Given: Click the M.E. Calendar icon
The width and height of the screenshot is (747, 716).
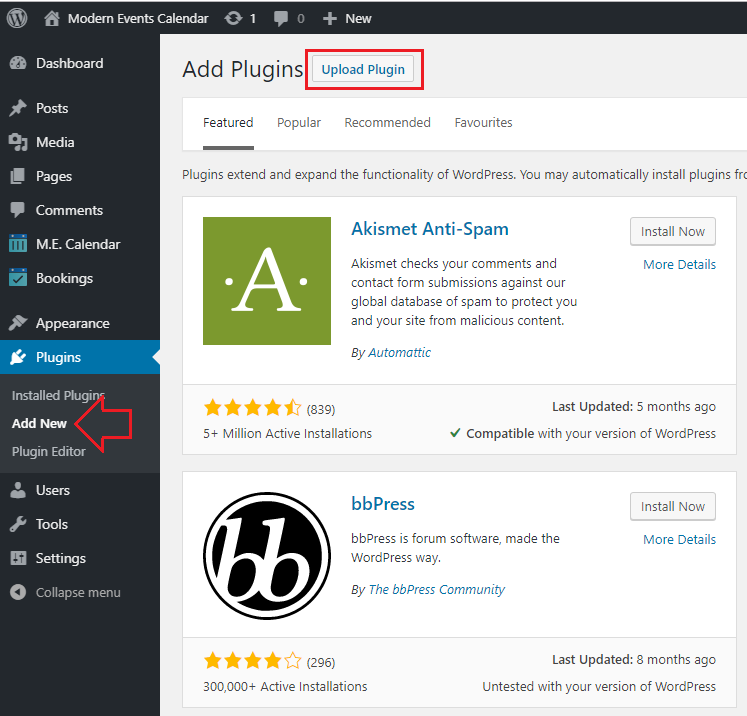Looking at the screenshot, I should click(x=18, y=243).
